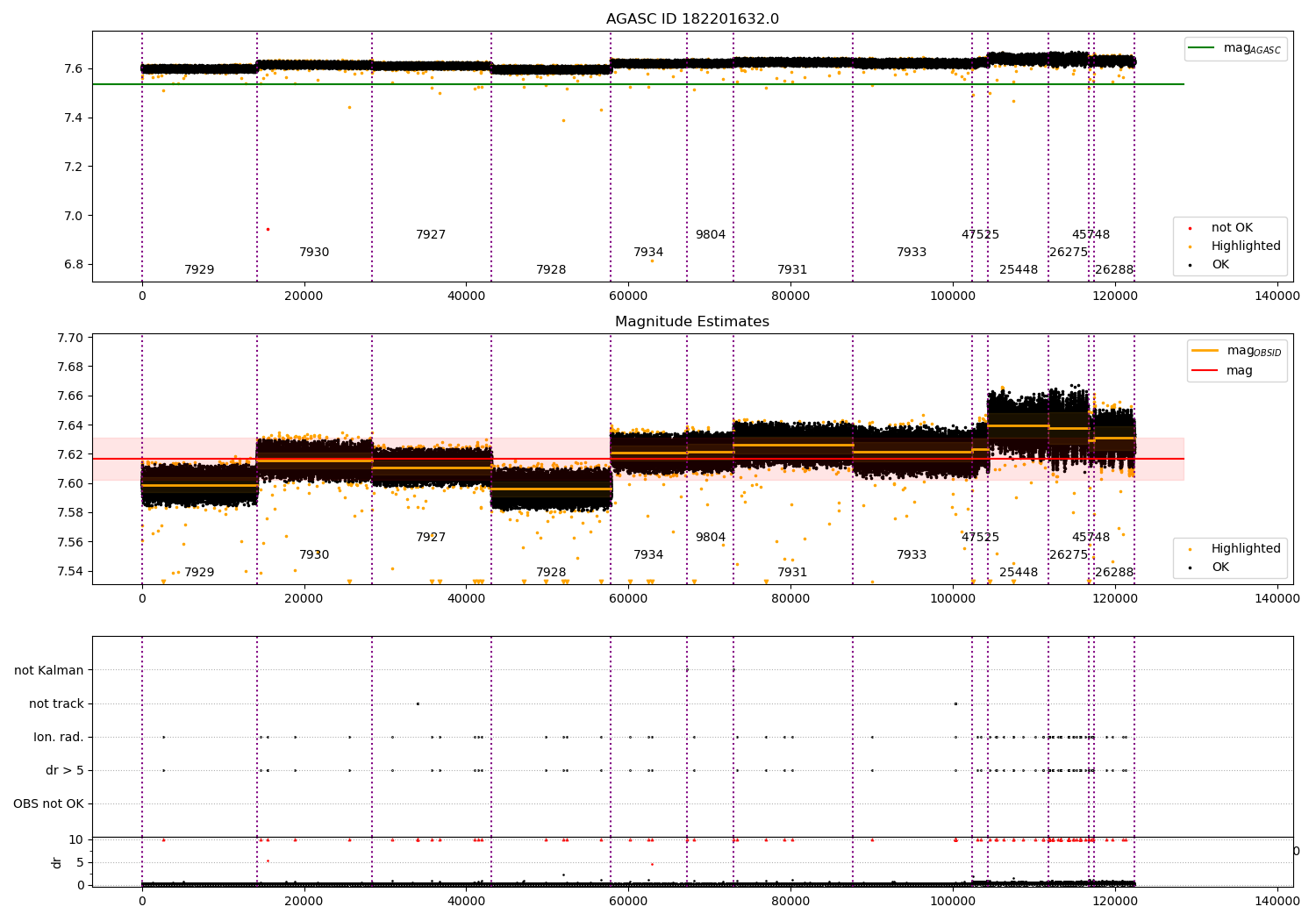Image resolution: width=1316 pixels, height=921 pixels.
Task: Click obsid label 7931 in Magnitude Estimates plot
Action: click(792, 573)
